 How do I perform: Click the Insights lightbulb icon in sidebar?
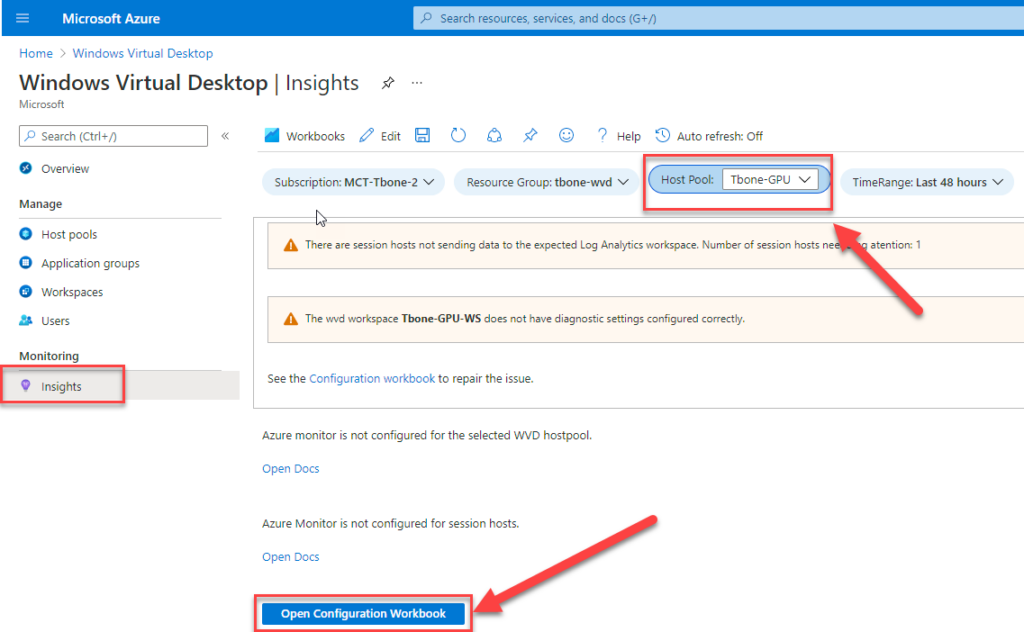point(25,386)
